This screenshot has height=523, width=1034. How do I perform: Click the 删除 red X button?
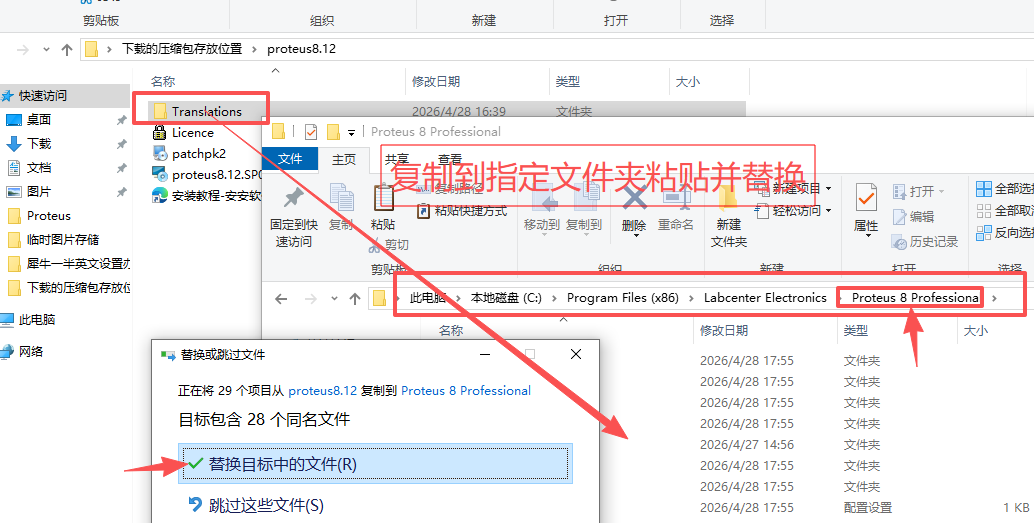click(x=634, y=211)
